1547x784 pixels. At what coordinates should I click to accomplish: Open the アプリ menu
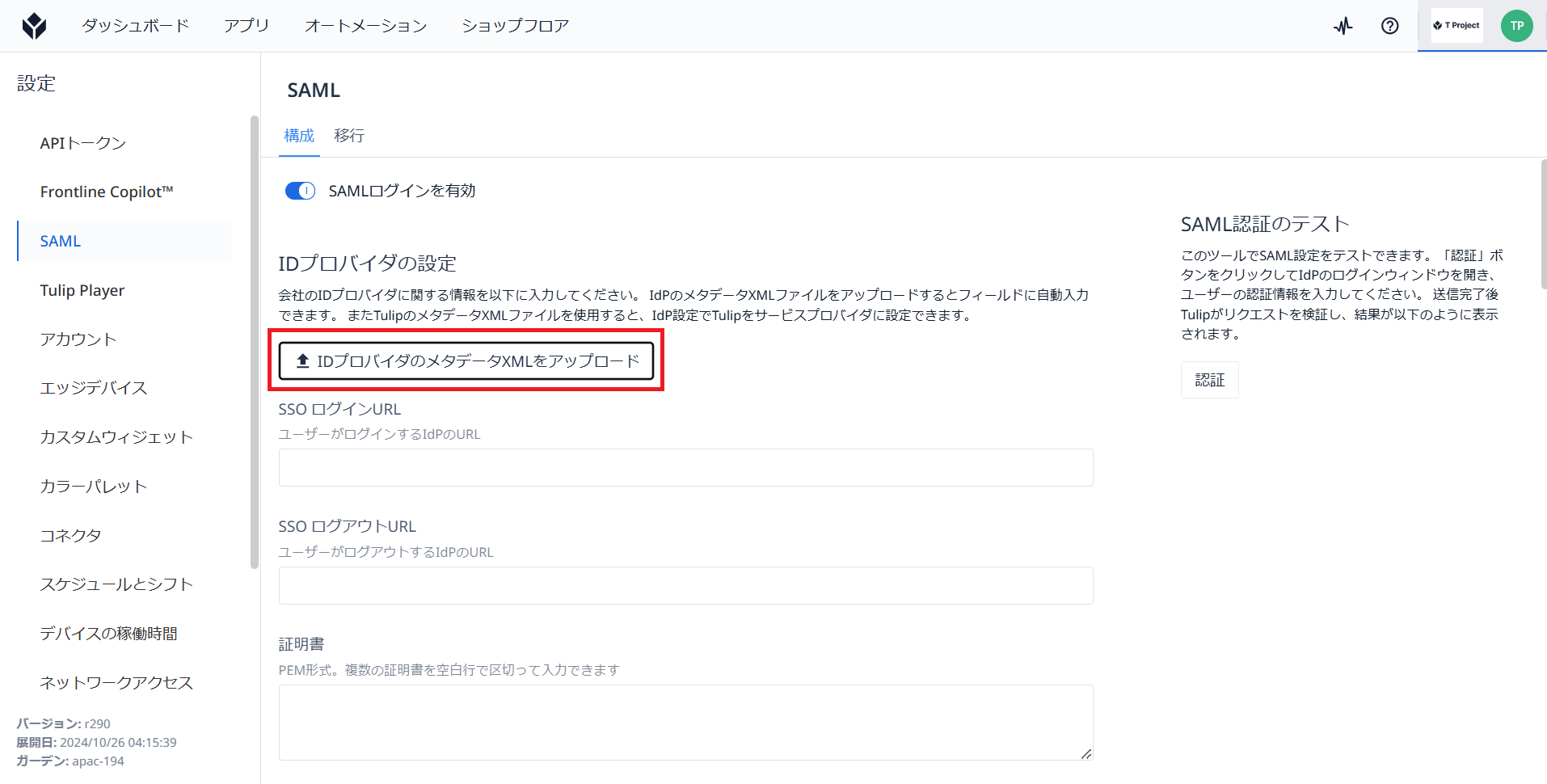(x=247, y=26)
